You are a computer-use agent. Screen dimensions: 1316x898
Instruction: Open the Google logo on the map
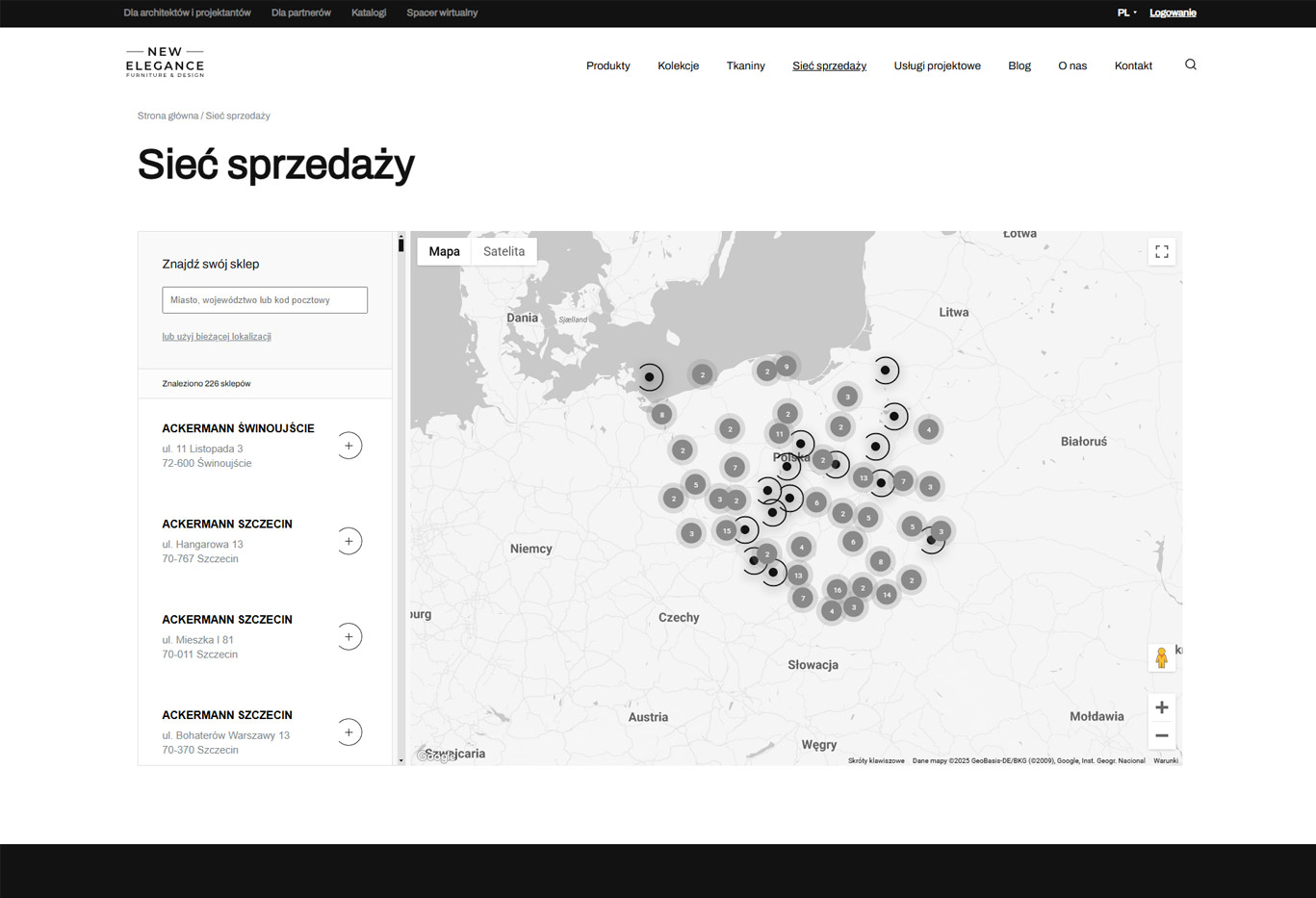click(436, 756)
